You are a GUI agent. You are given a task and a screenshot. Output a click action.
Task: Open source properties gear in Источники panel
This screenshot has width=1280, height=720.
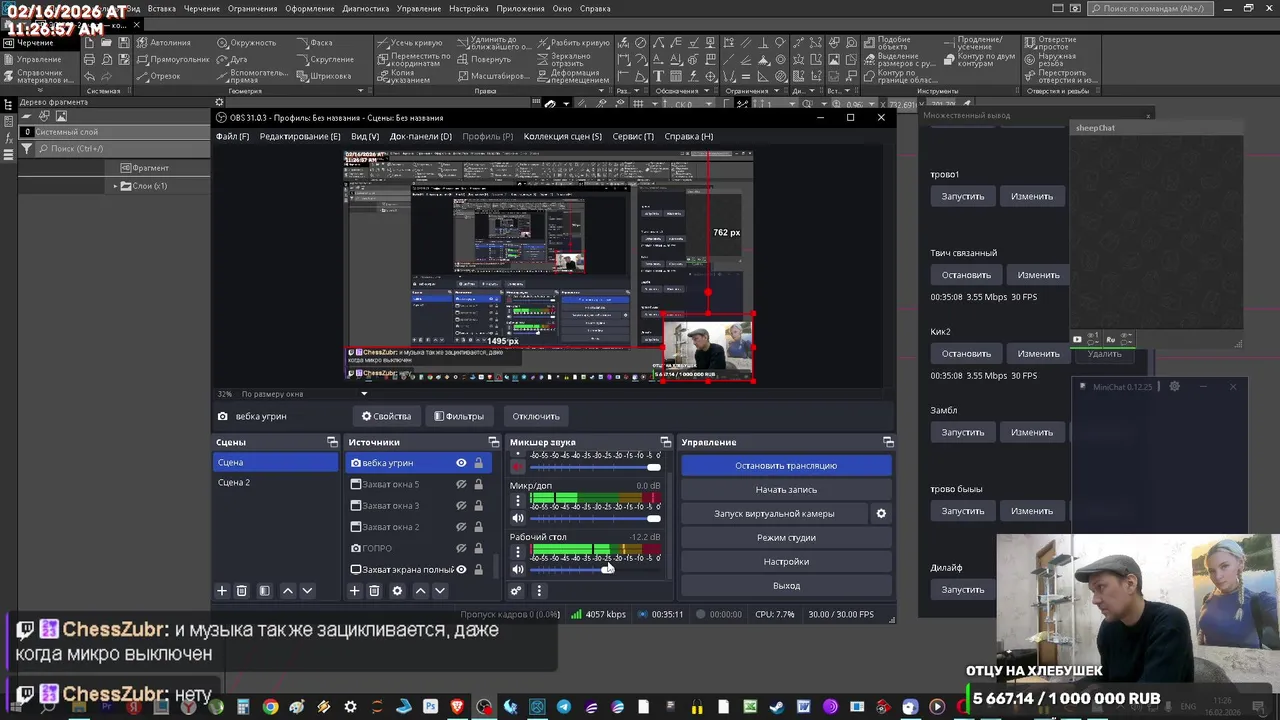click(397, 591)
